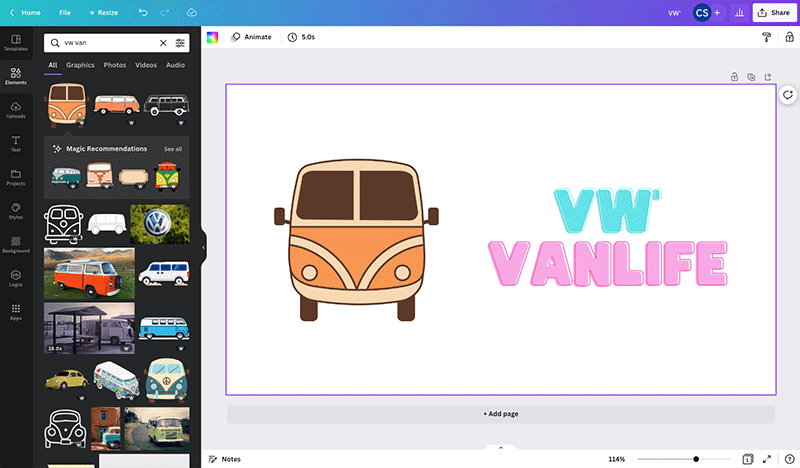The image size is (800, 468).
Task: Click the undo arrow icon
Action: coord(142,12)
